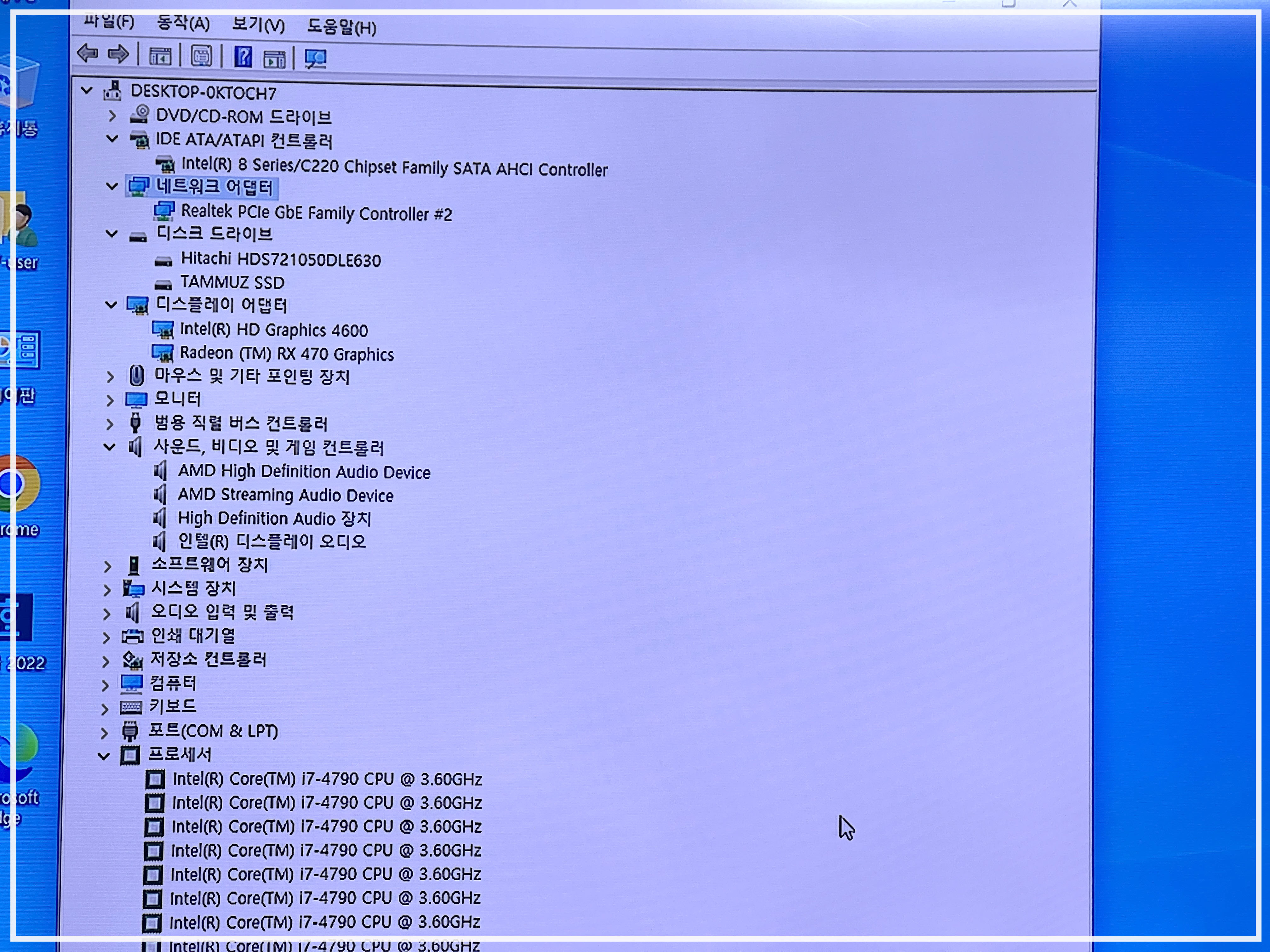Click the Forward arrow toolbar icon
The height and width of the screenshot is (952, 1270).
coord(118,54)
